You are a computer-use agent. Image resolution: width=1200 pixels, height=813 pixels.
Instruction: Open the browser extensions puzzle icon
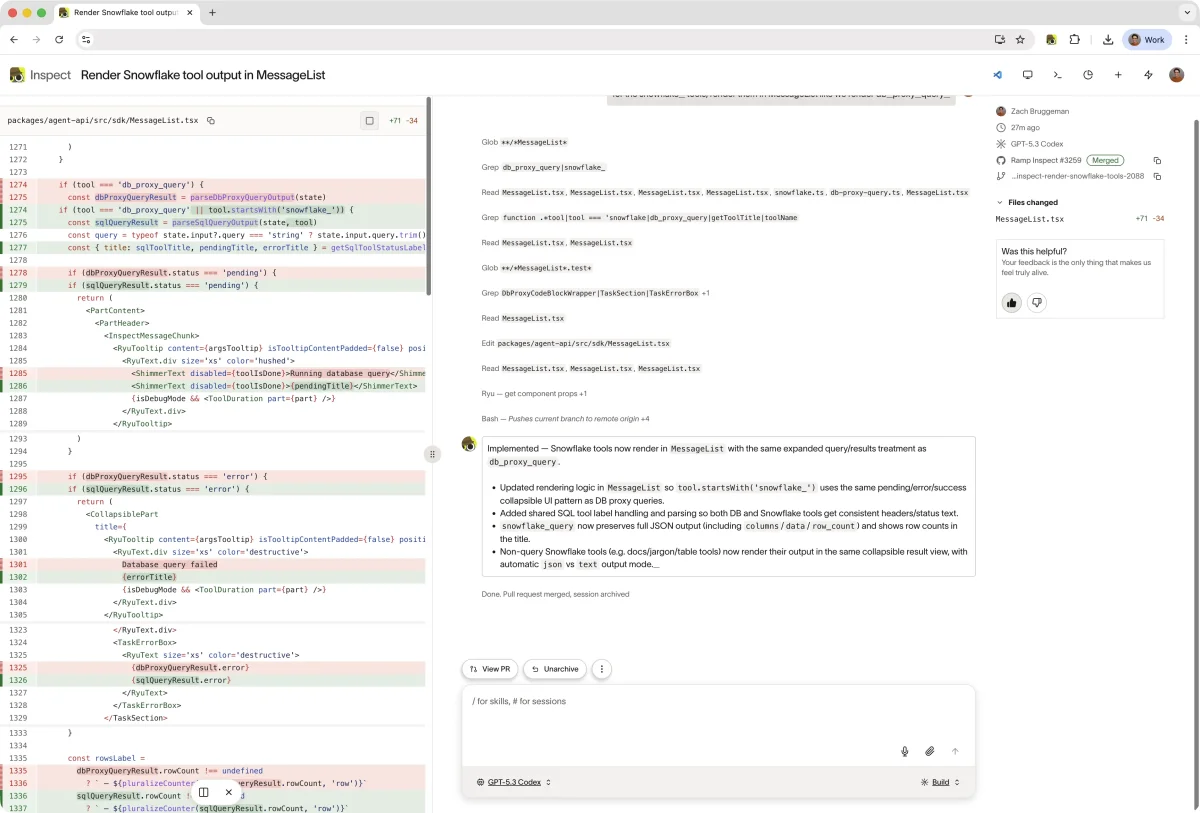1075,40
